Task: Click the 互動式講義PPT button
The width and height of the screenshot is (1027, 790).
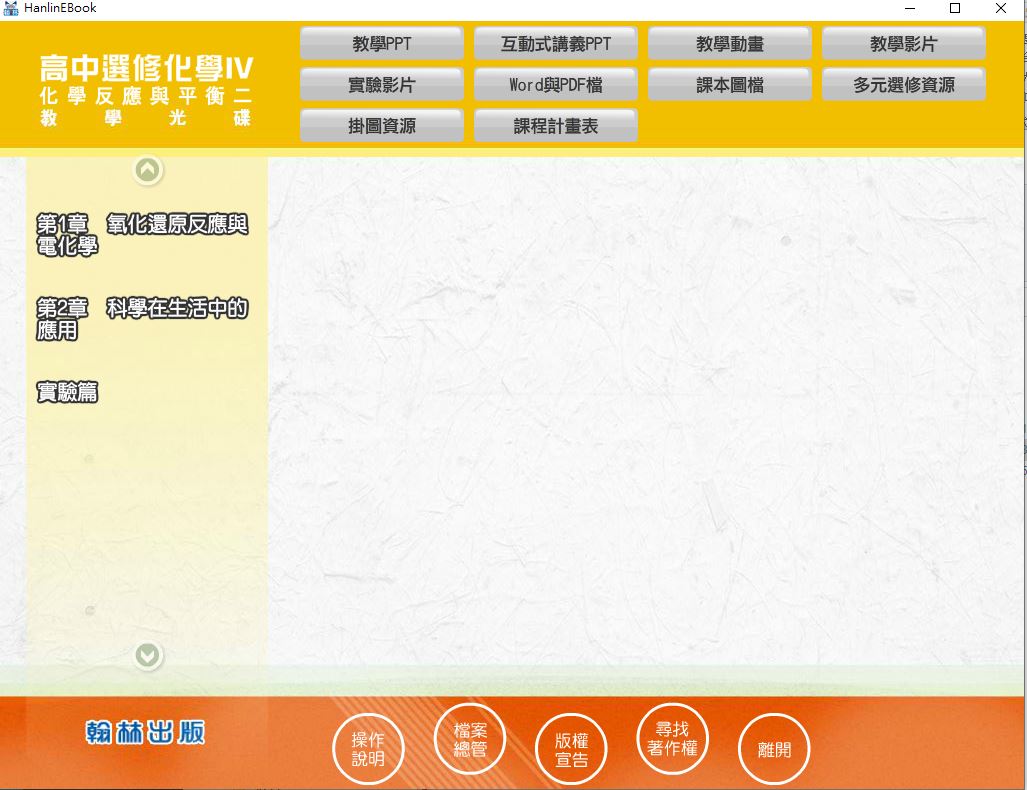Action: (555, 44)
